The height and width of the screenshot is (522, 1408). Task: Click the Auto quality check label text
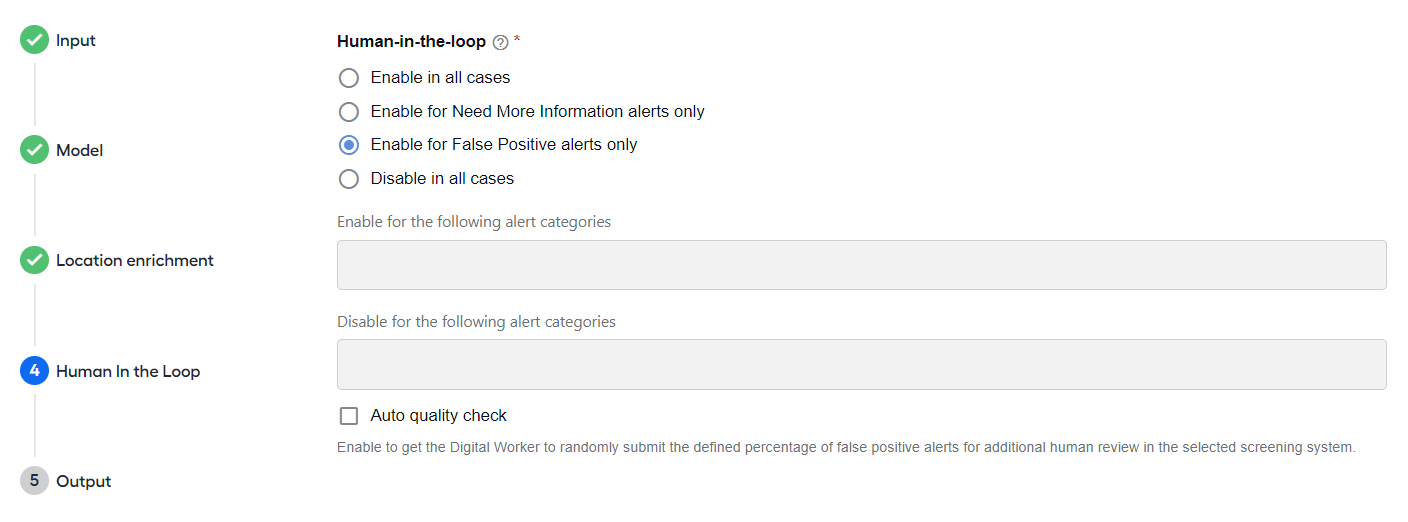point(439,416)
